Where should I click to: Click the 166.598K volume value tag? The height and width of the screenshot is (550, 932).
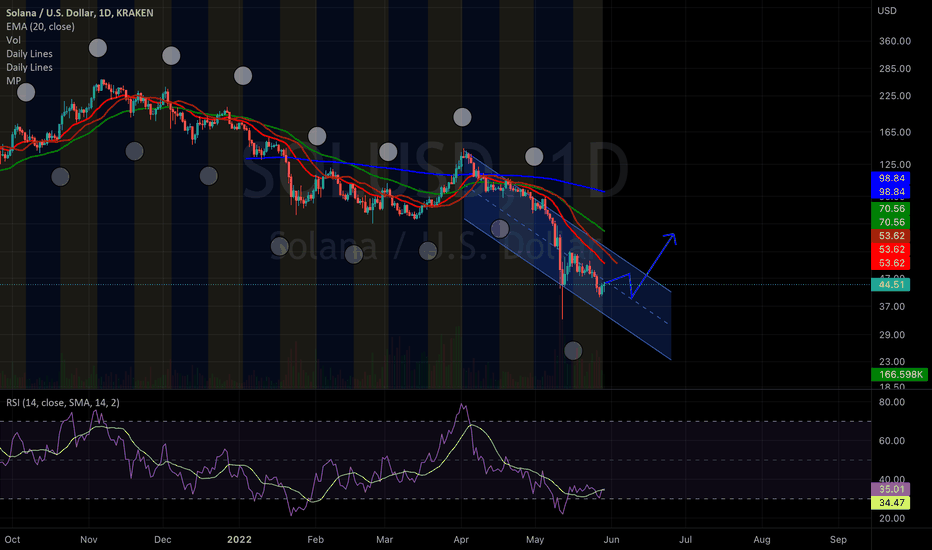tap(899, 375)
